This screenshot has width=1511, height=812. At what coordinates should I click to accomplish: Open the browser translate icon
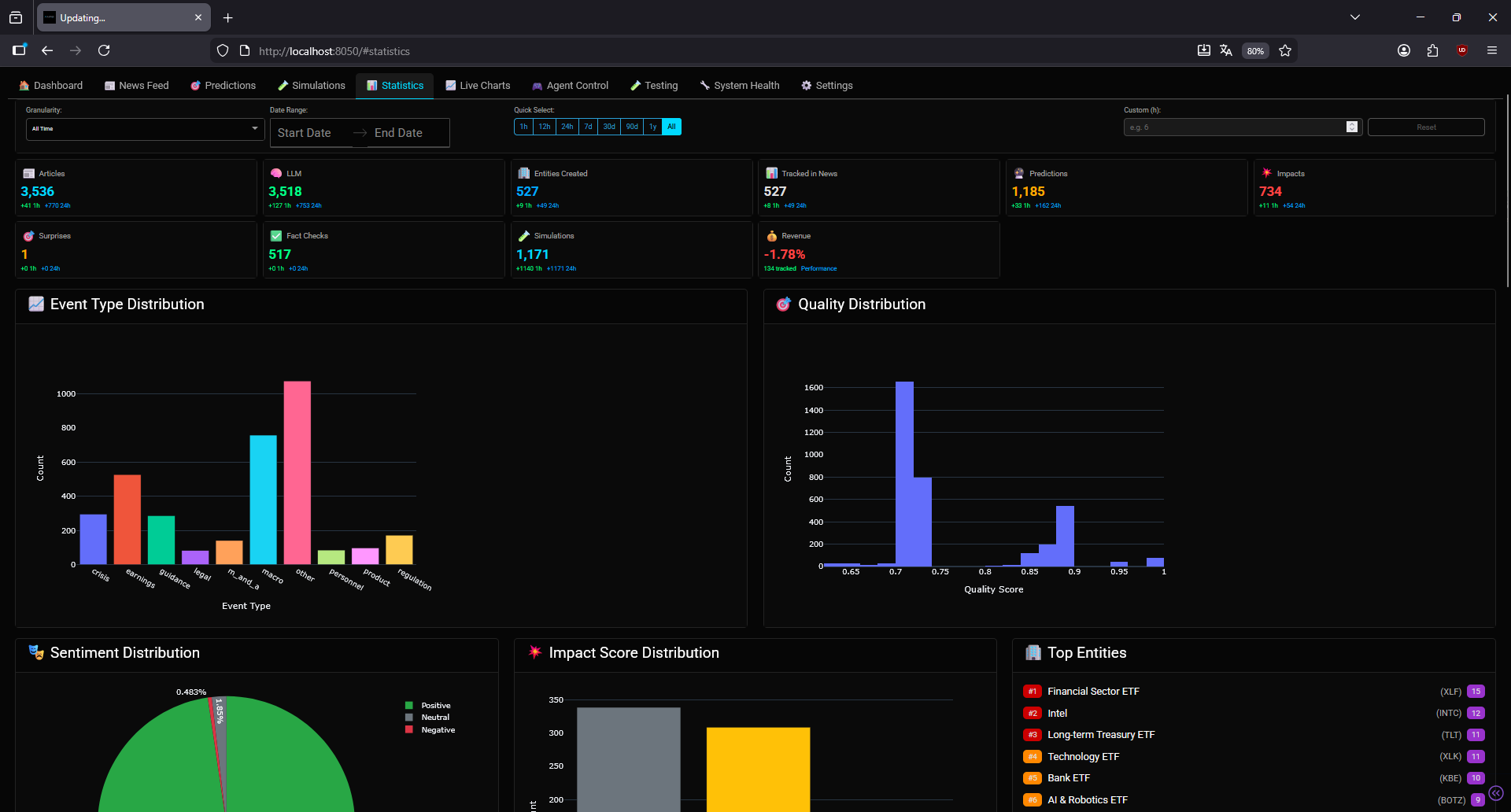(x=1225, y=50)
